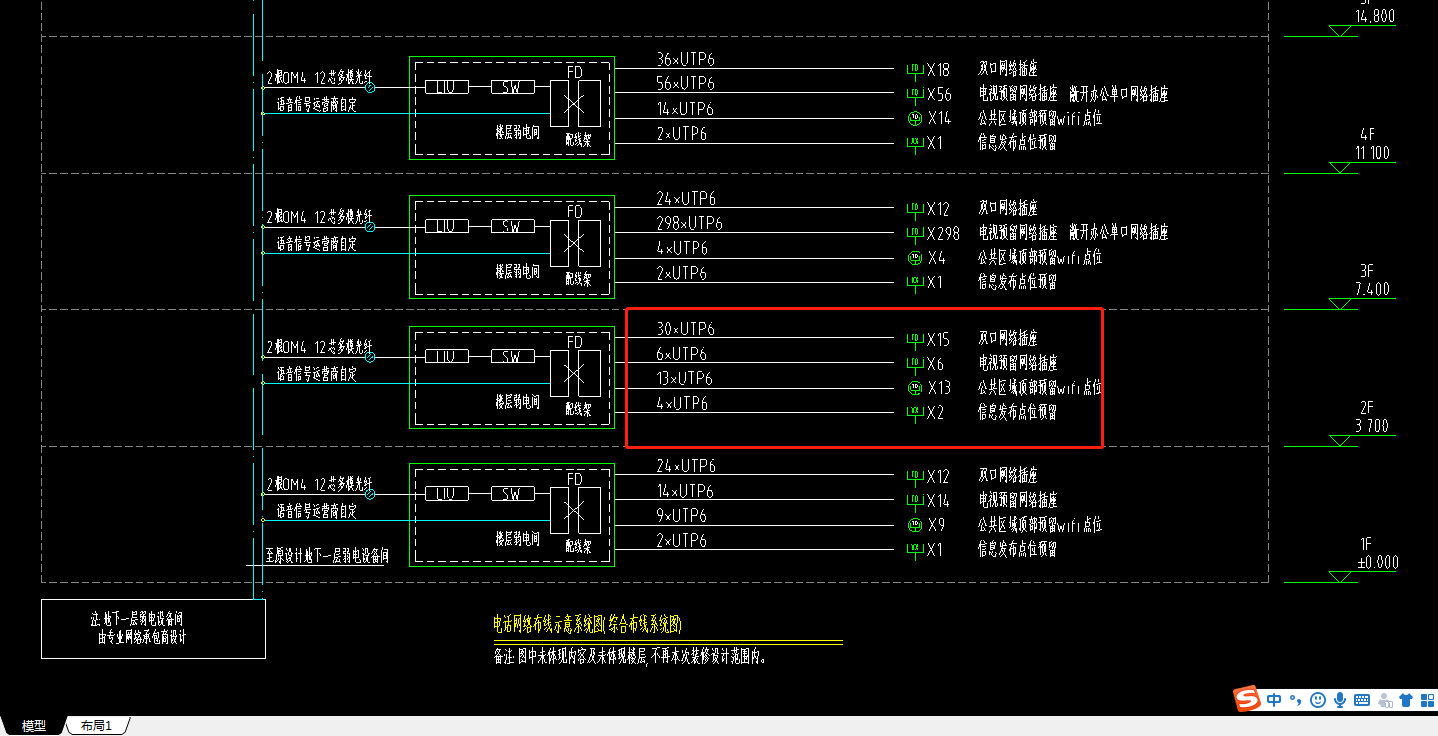Screen dimensions: 1438x736
Task: Click the yellow 电话网络布线示意系统图 title
Action: 587,625
